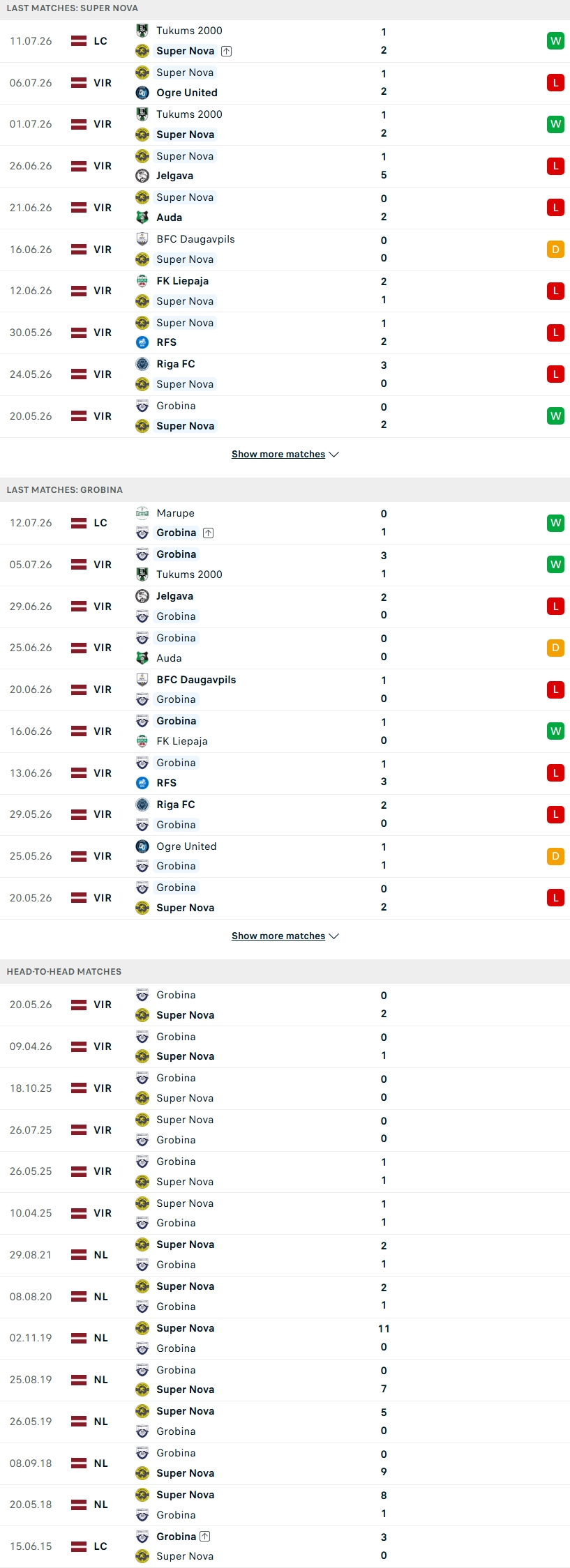This screenshot has width=570, height=1568.
Task: Click the FK Liepaja logo in 12.06.26 match
Action: click(x=142, y=281)
